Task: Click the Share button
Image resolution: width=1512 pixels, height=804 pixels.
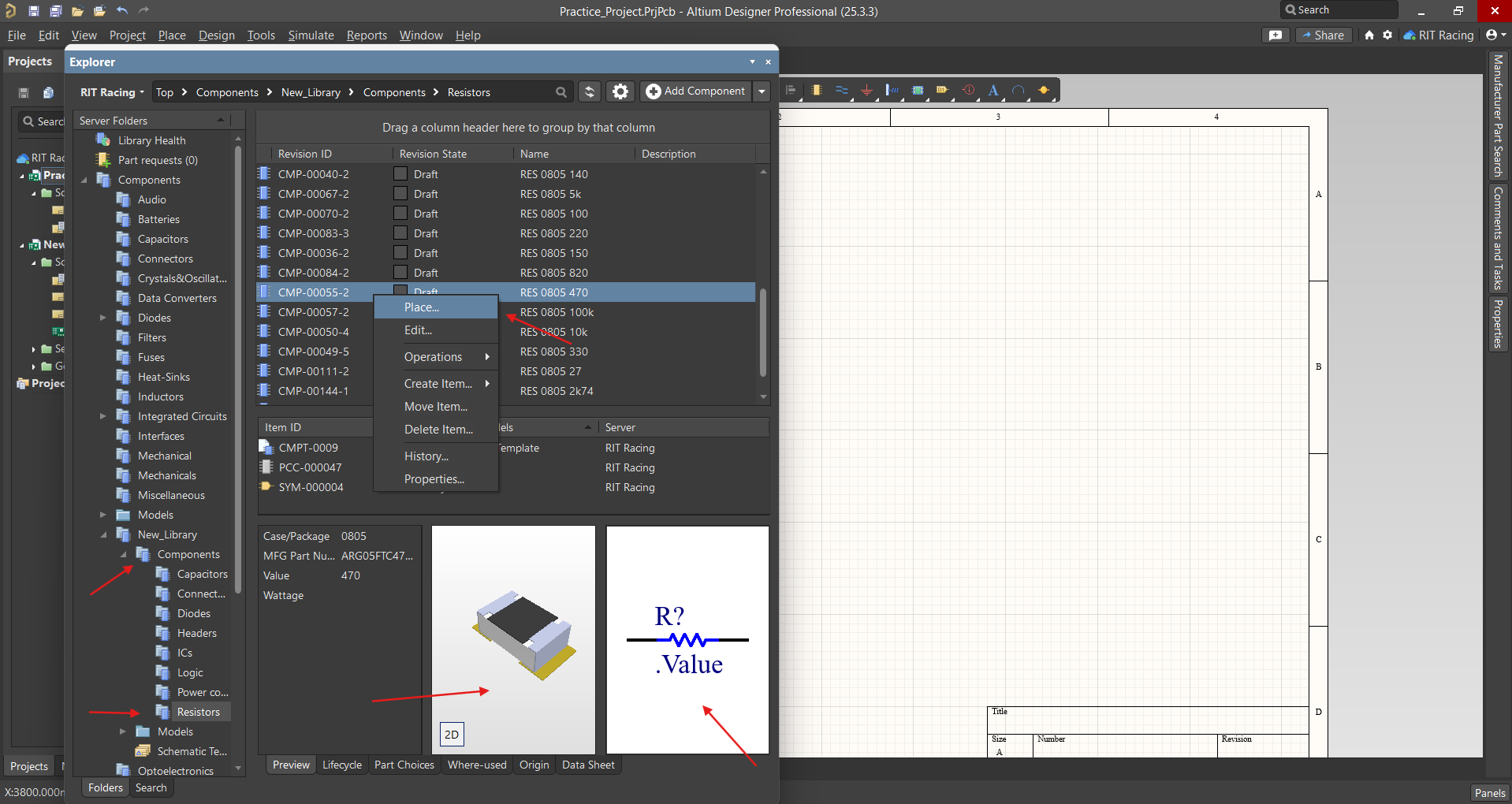Action: coord(1324,35)
